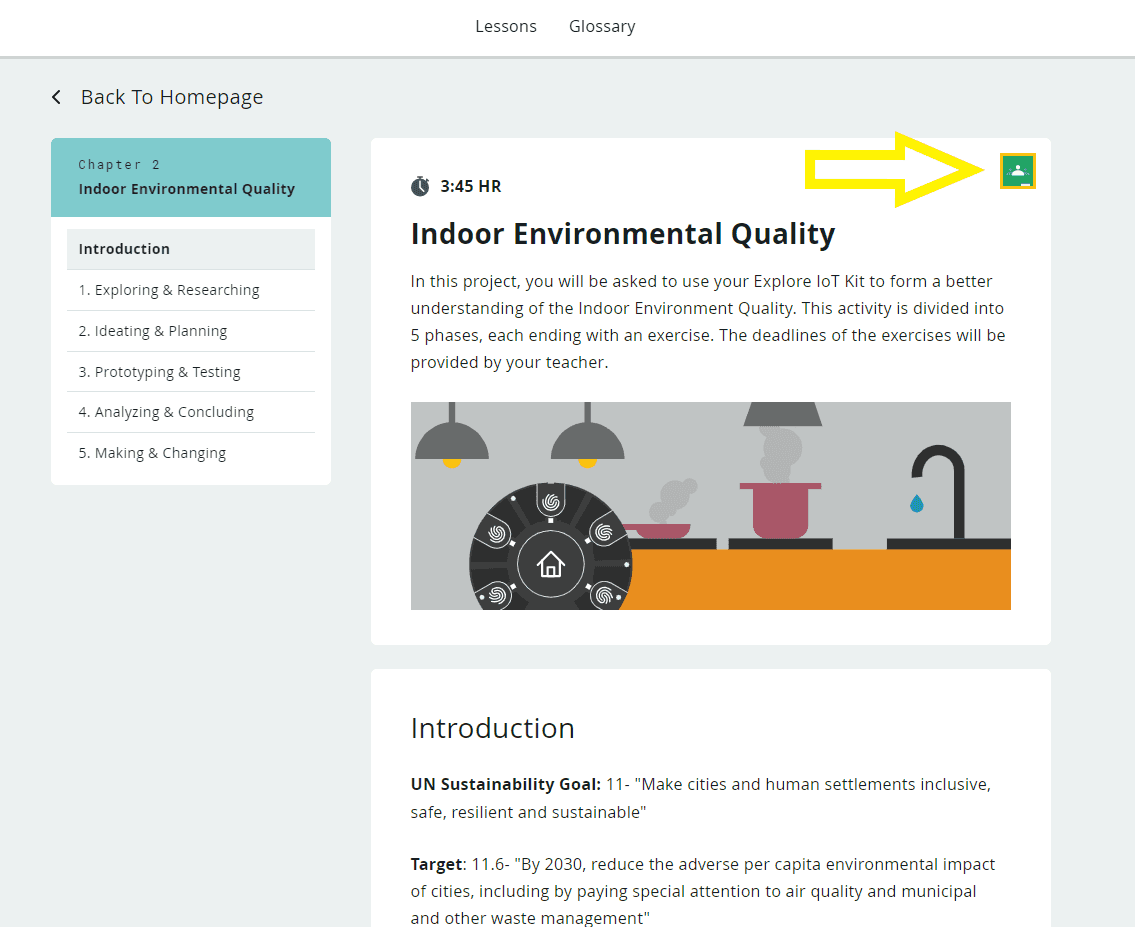Screen dimensions: 1135x927
Task: Navigate to 2. Ideating & Planning
Action: point(153,331)
